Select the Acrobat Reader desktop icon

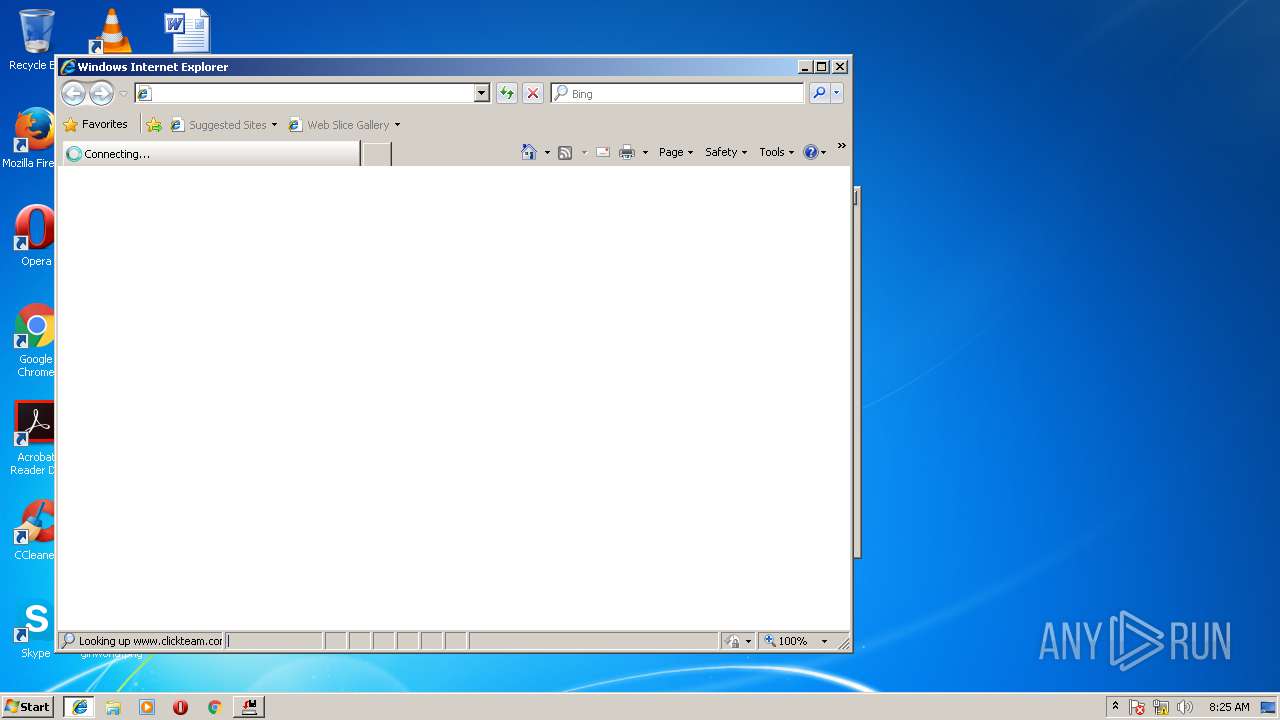tap(33, 438)
